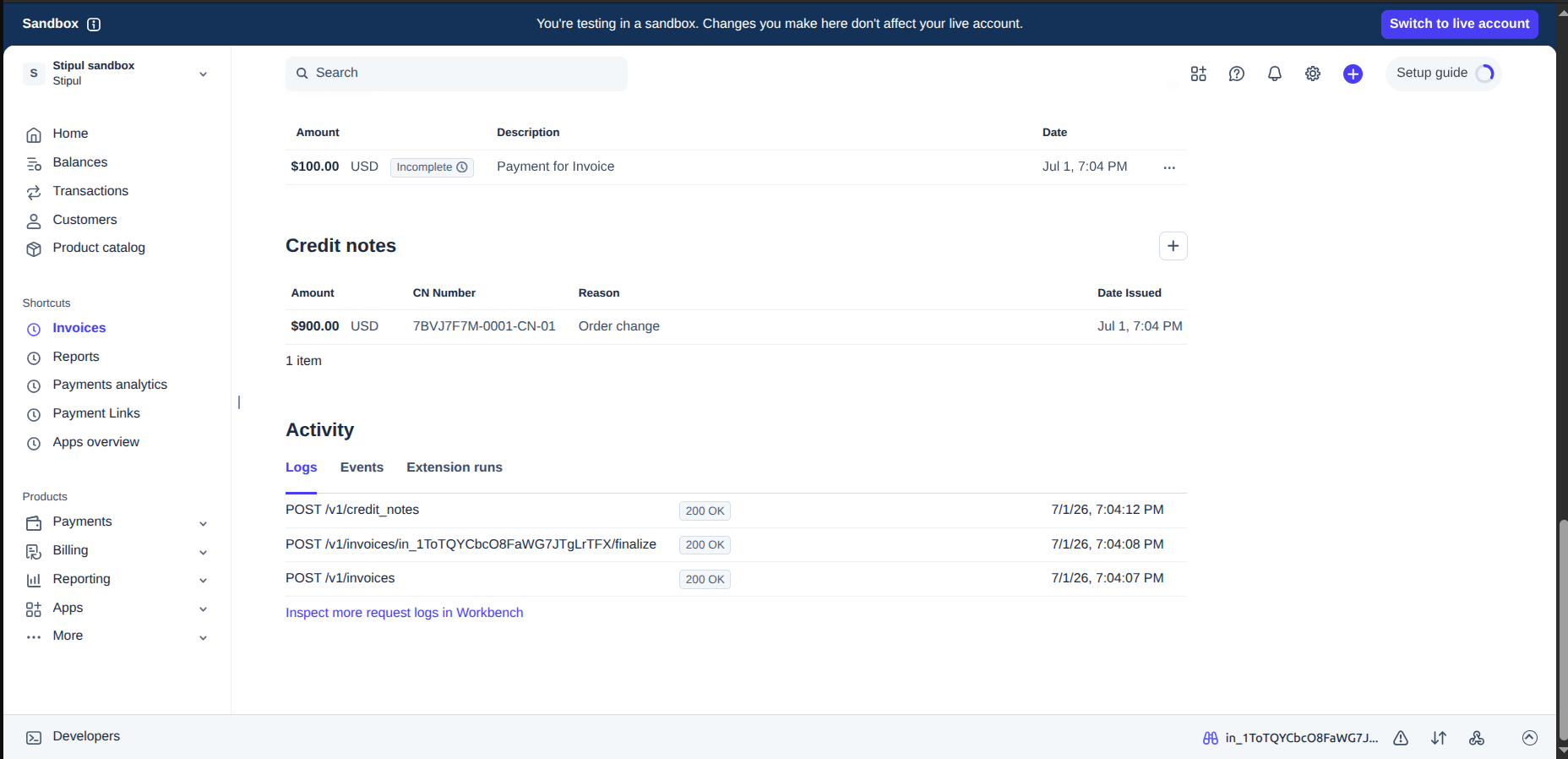Click the up-down arrows icon in bottom bar

[x=1439, y=738]
